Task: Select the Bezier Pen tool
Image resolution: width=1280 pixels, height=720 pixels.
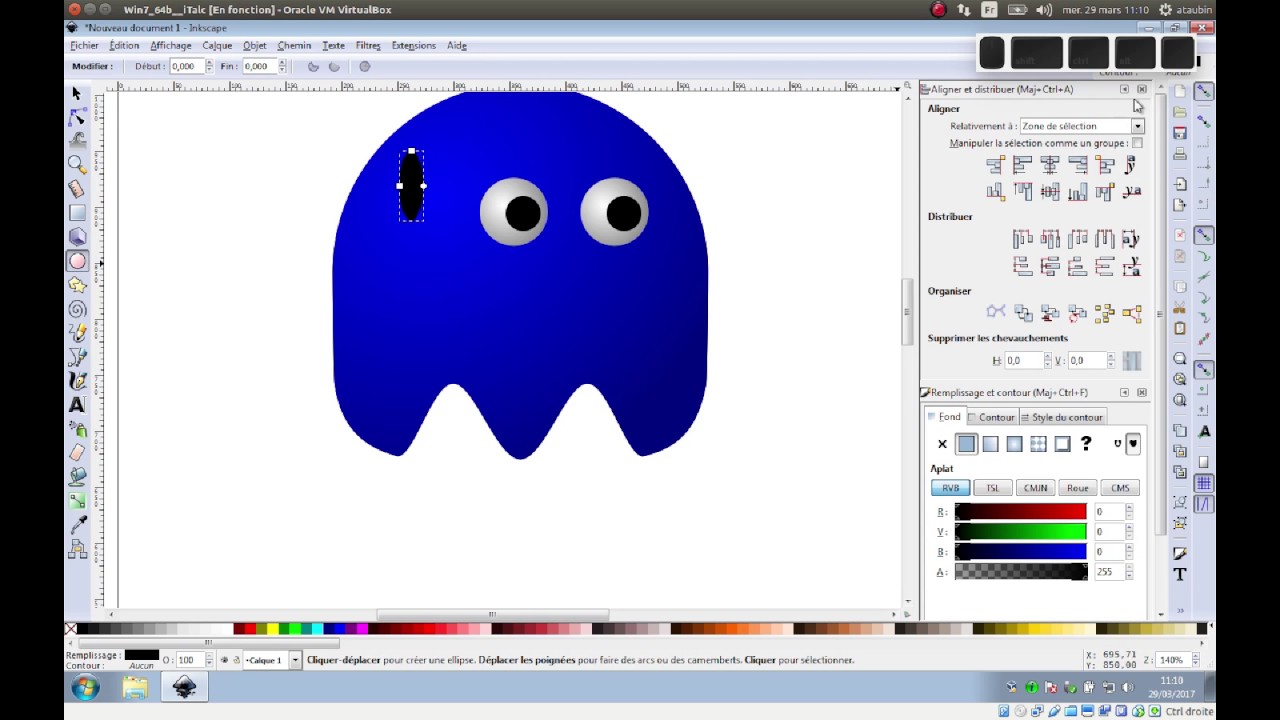Action: pyautogui.click(x=77, y=357)
